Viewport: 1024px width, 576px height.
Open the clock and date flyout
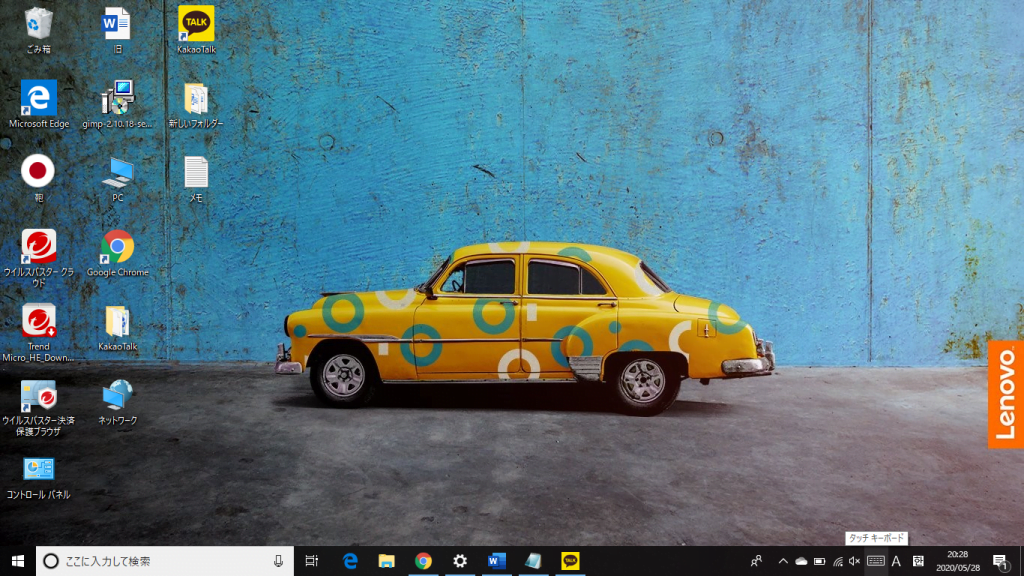[957, 561]
